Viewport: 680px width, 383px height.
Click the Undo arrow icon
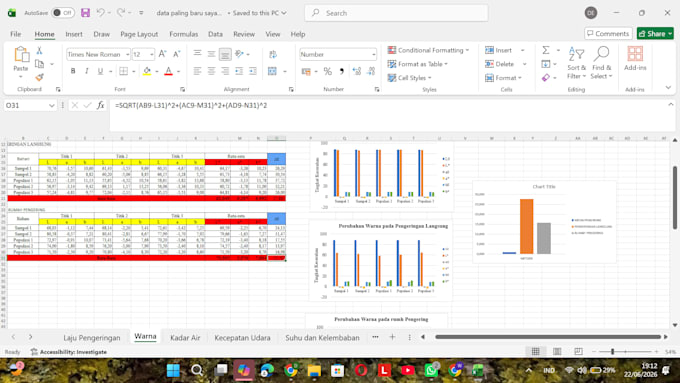click(101, 13)
